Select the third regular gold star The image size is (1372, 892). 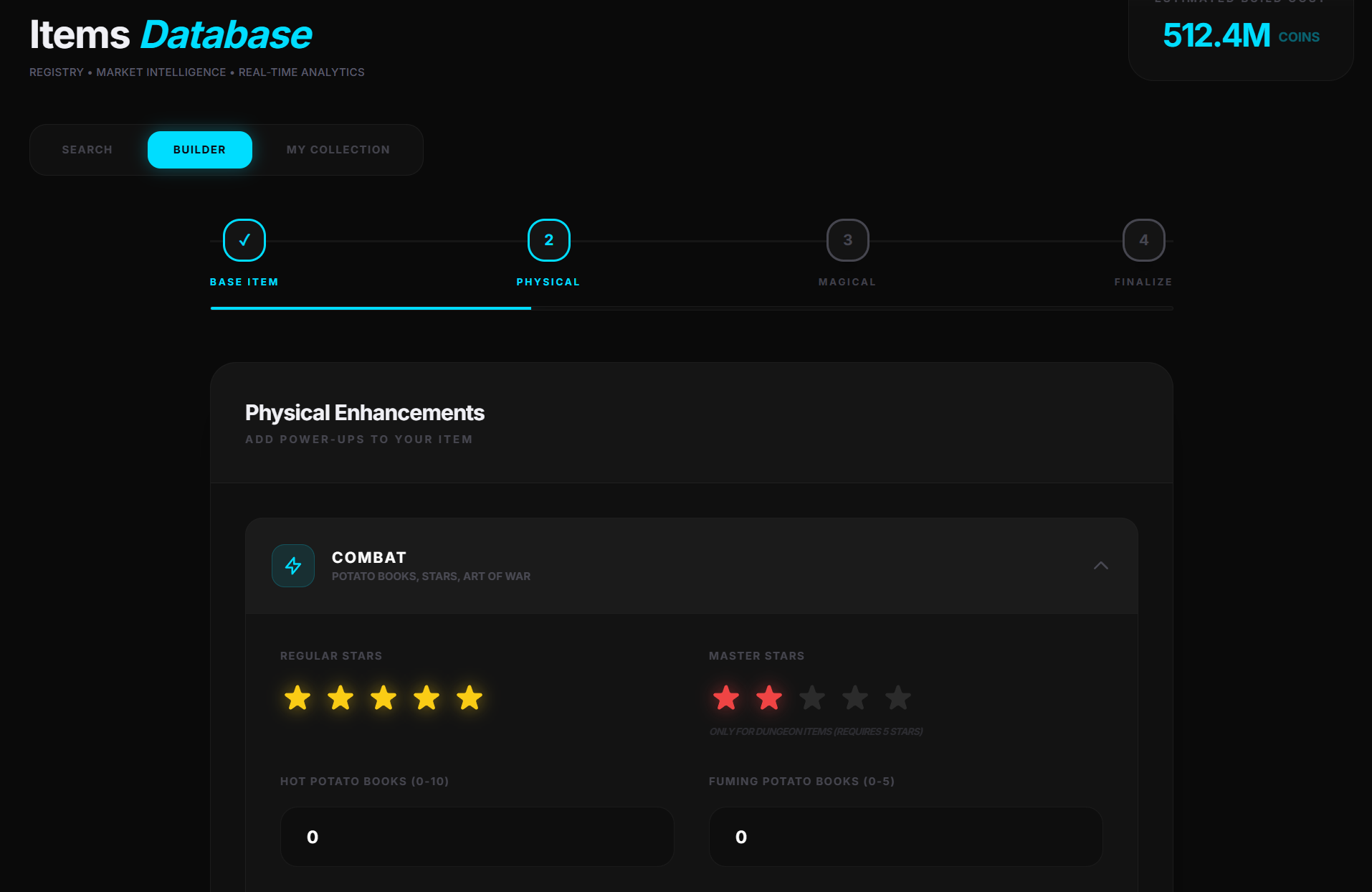(384, 698)
